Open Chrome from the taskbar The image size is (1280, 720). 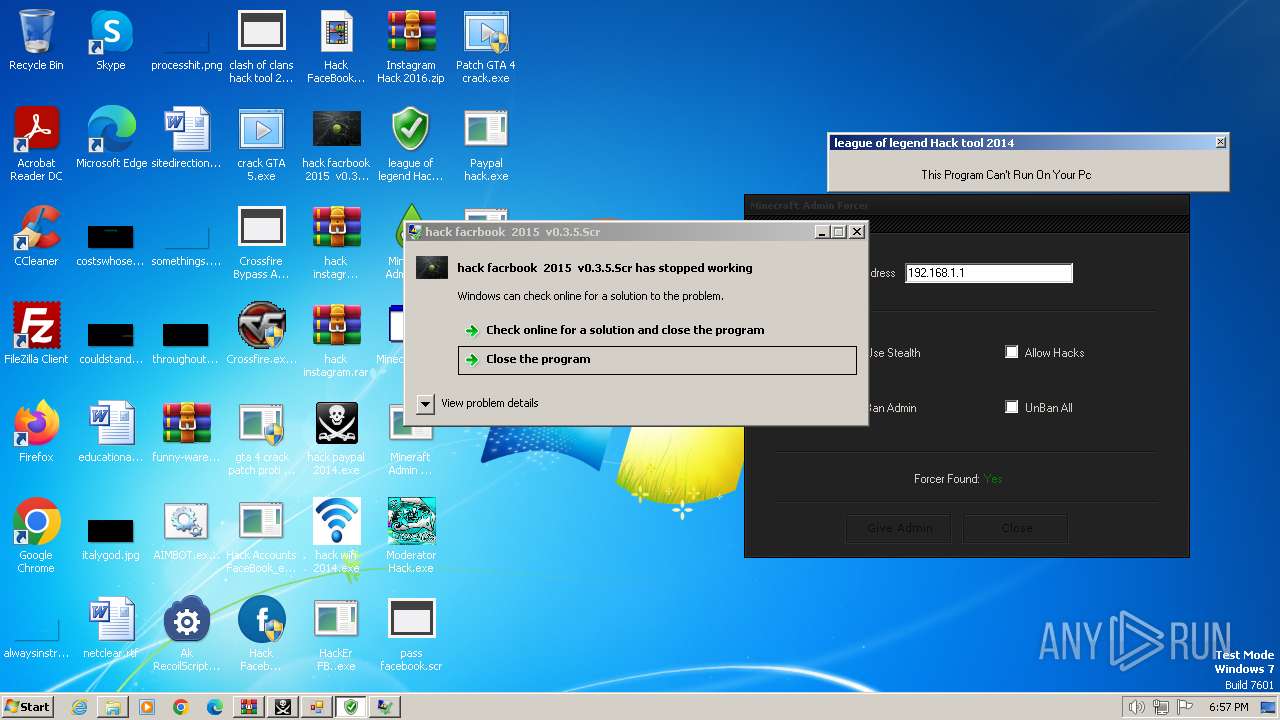[x=181, y=707]
